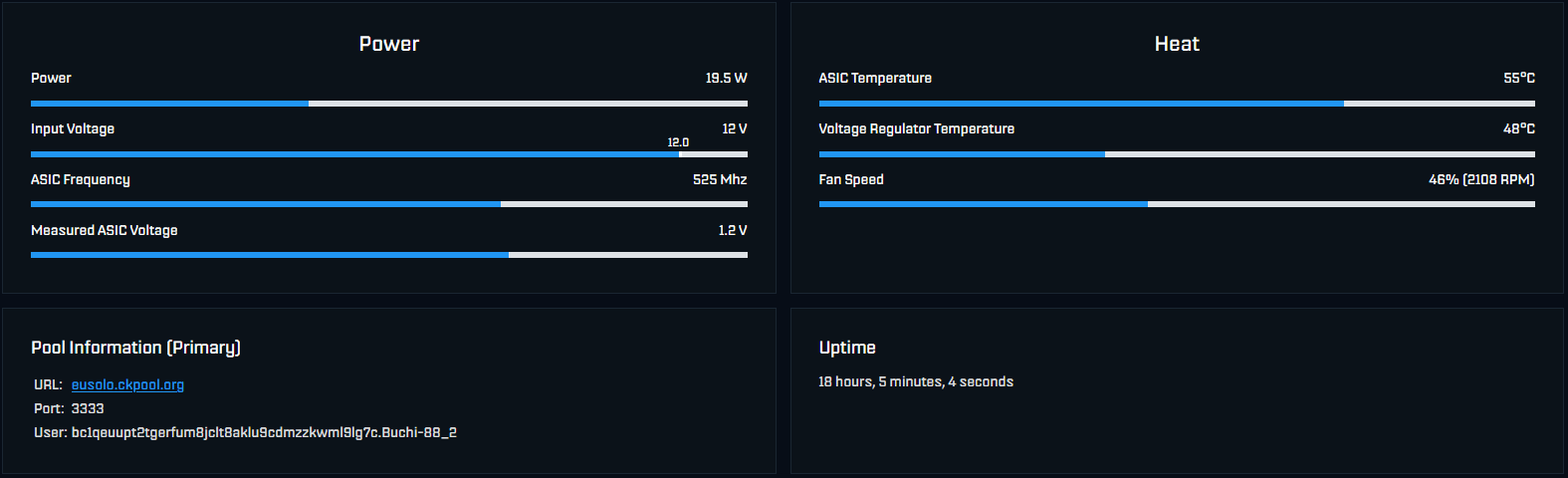The image size is (1568, 478).
Task: Click the Pool Information (Primary) heading
Action: coord(135,348)
